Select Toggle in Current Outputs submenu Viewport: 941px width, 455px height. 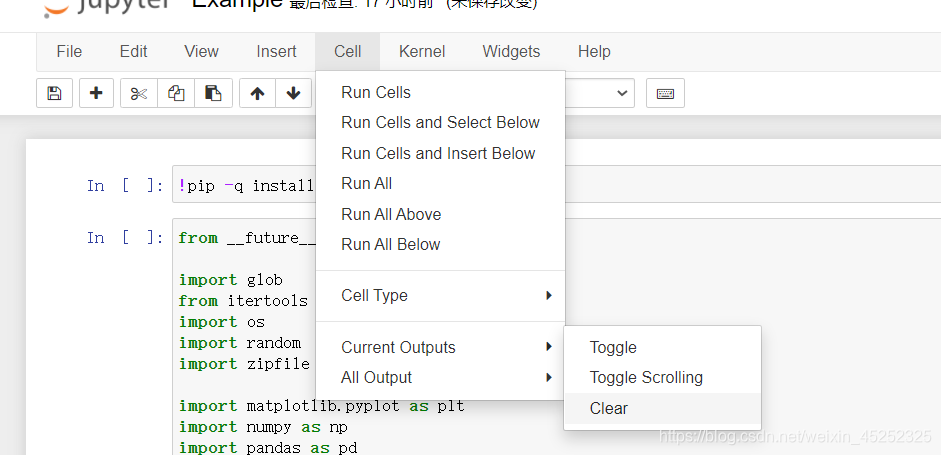point(663,347)
